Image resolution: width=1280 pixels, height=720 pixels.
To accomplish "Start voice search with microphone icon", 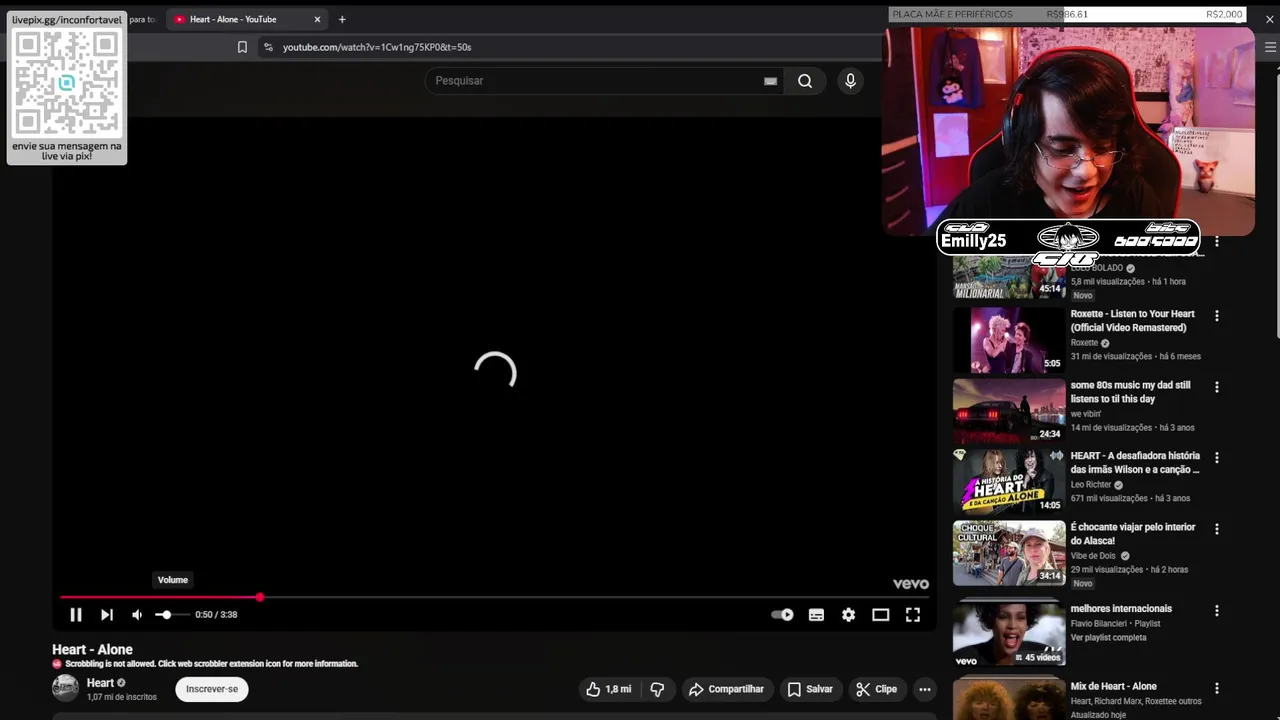I will pyautogui.click(x=850, y=81).
